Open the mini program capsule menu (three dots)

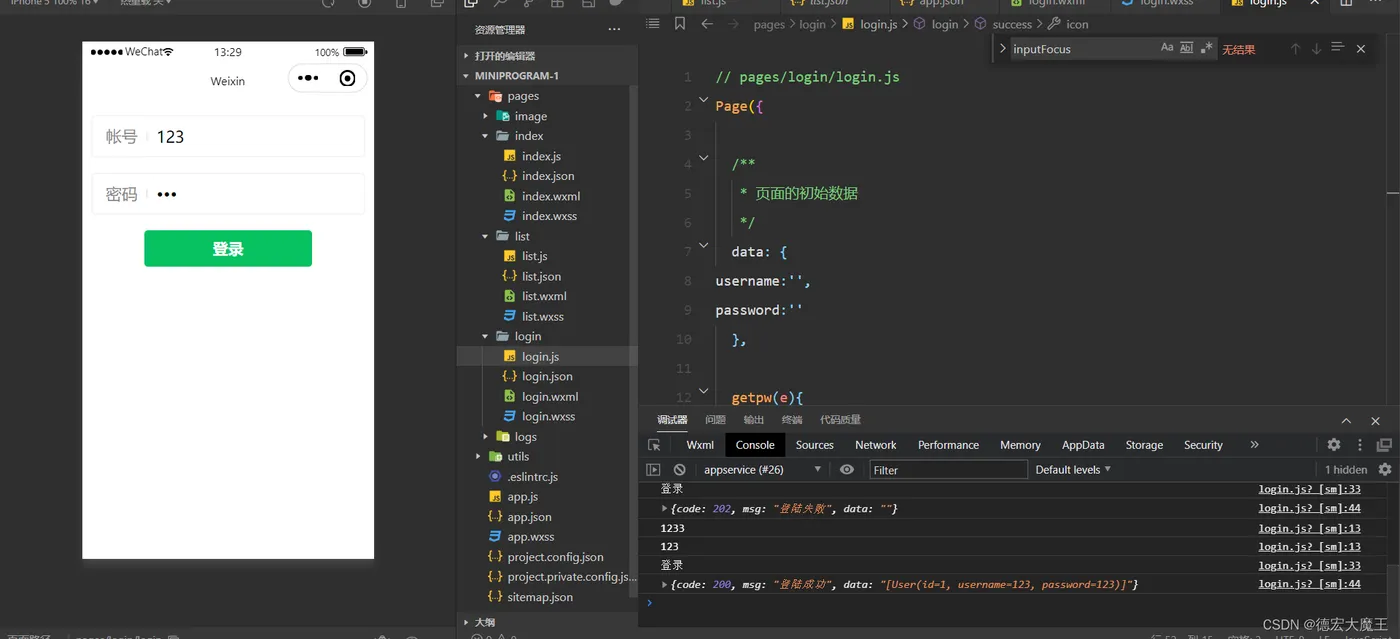tap(308, 78)
